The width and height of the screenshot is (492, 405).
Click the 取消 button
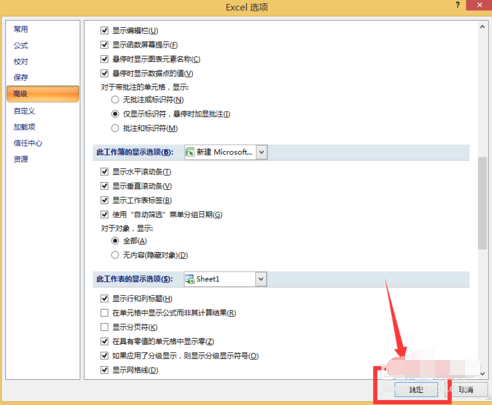click(466, 389)
